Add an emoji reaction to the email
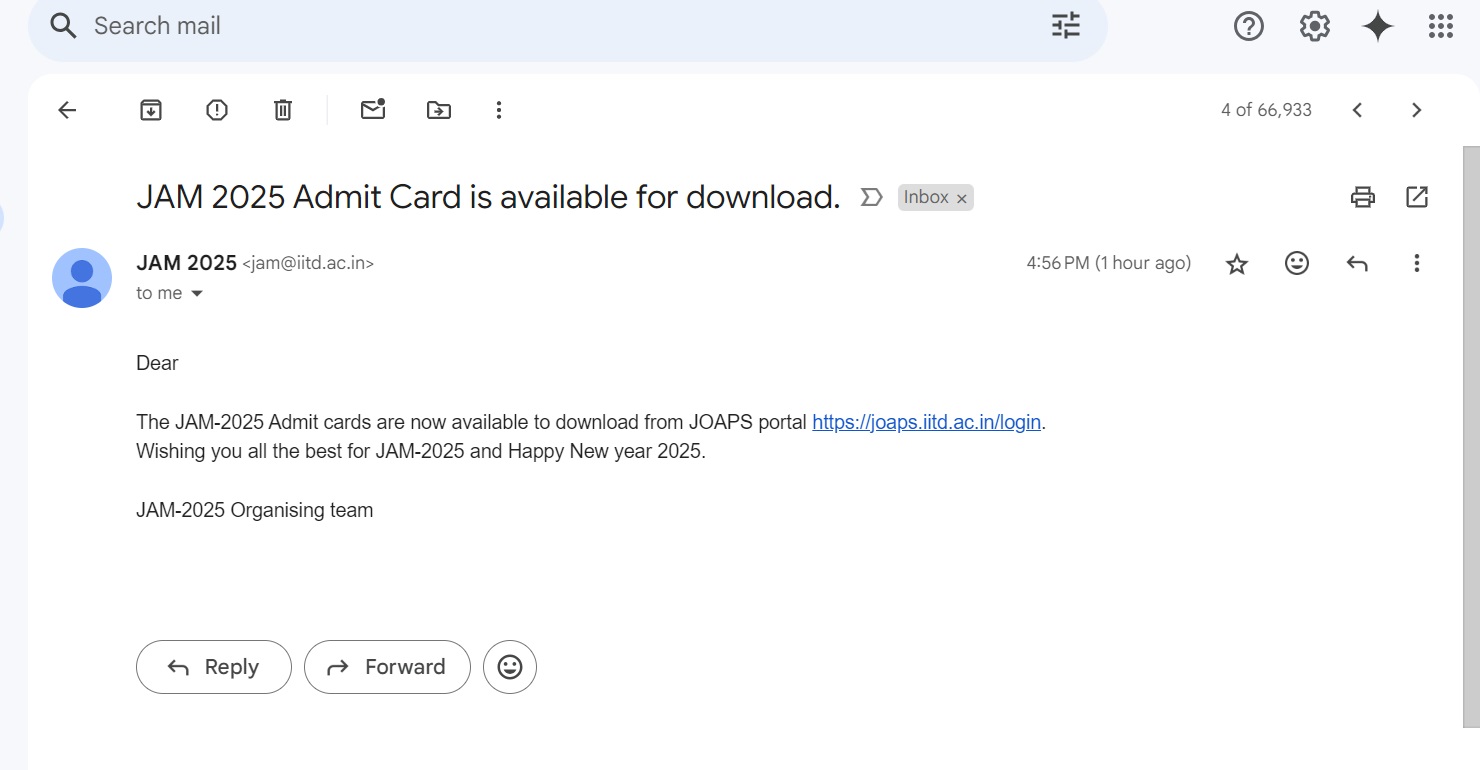 (x=1296, y=263)
